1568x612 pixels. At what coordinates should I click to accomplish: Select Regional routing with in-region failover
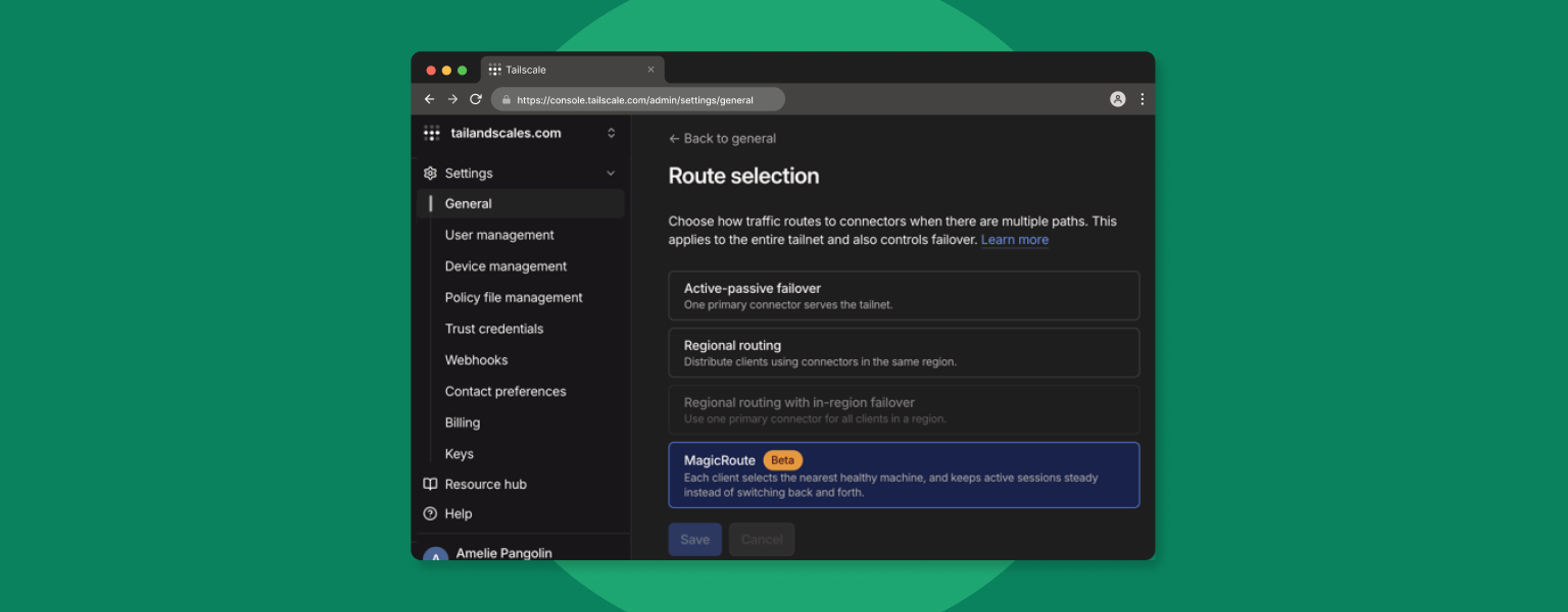coord(903,410)
